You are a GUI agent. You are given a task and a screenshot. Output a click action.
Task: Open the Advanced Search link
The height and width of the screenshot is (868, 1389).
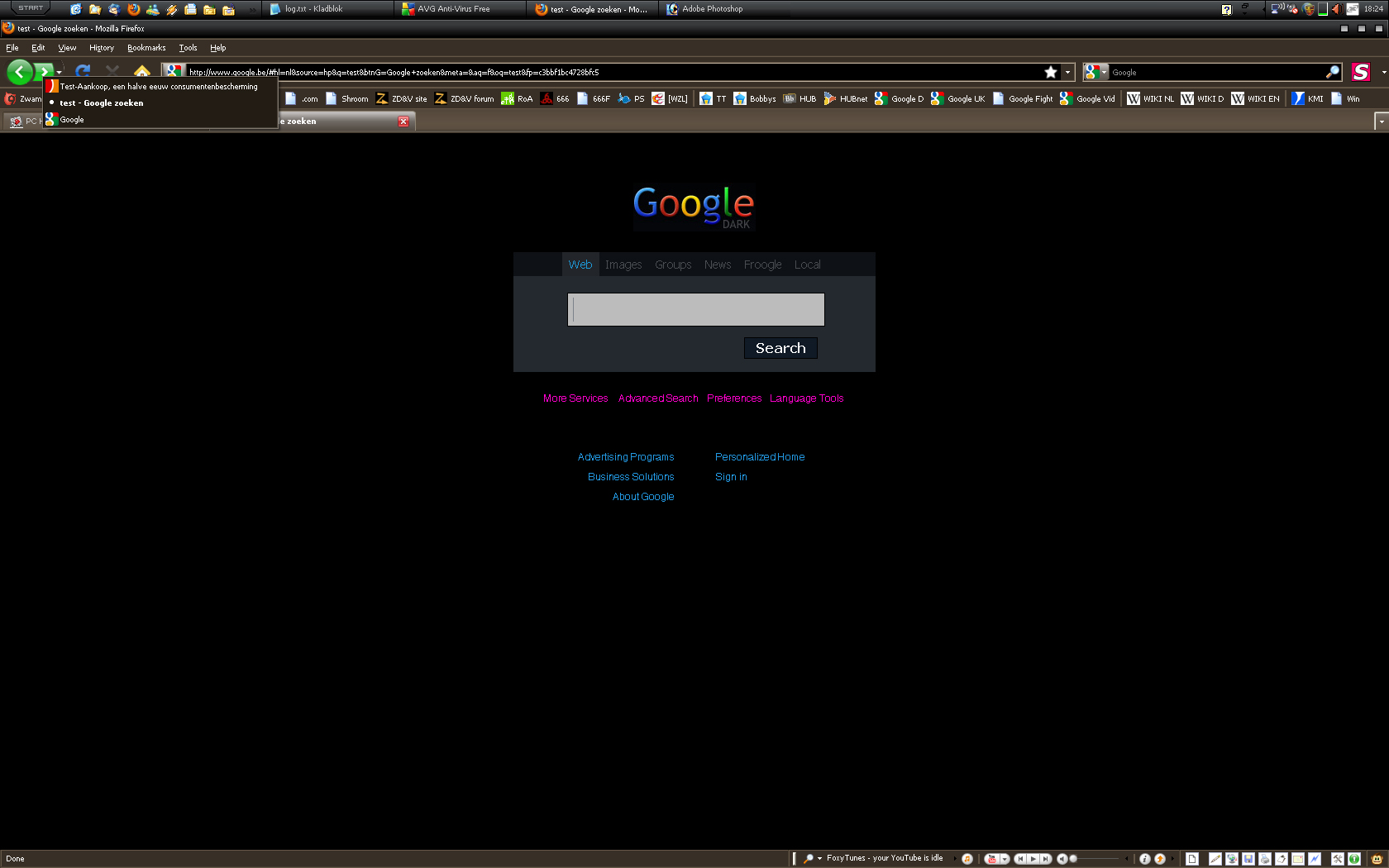658,398
